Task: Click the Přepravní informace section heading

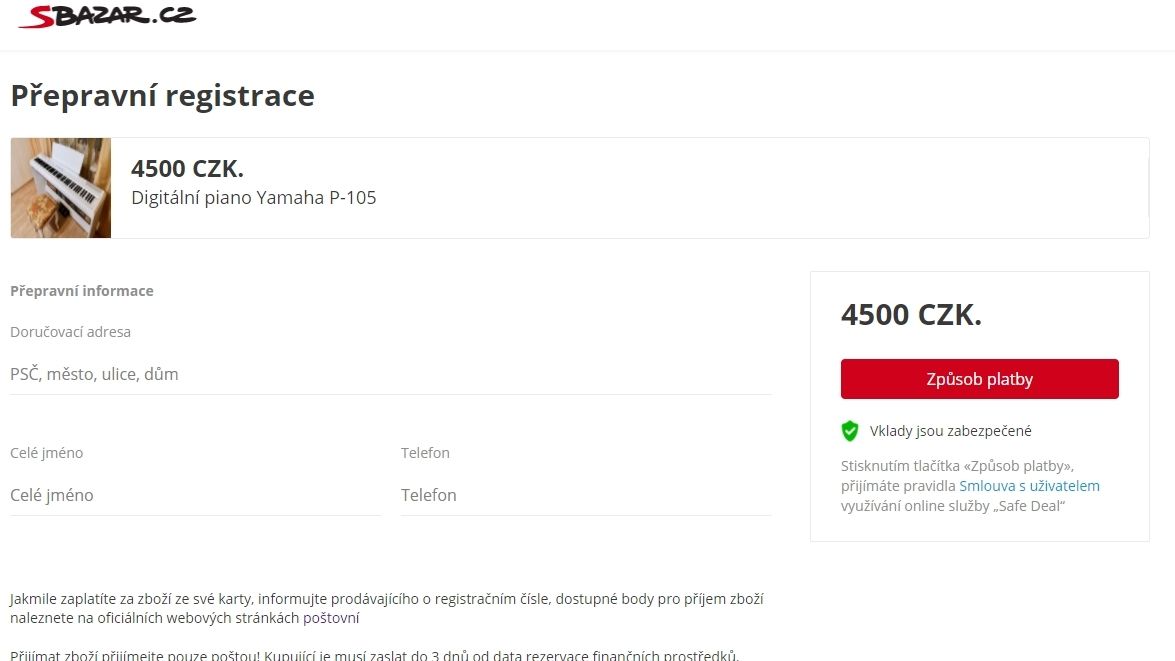Action: 82,291
